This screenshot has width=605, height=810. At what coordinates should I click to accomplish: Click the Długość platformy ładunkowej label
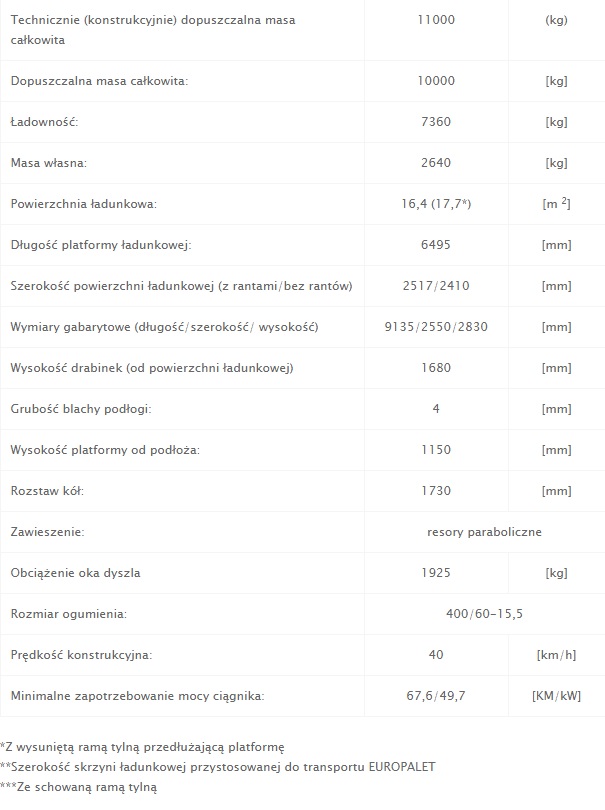101,245
